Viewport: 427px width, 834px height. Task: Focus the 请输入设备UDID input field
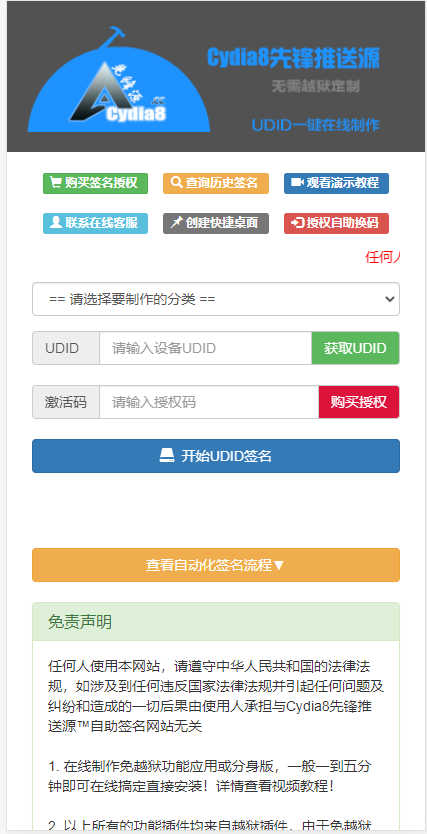[205, 348]
